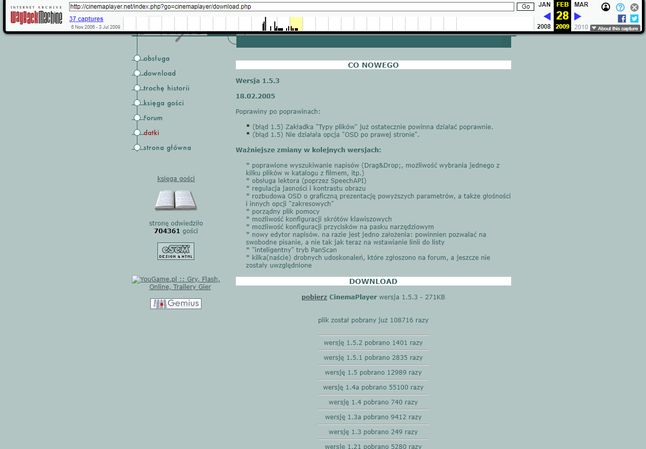The height and width of the screenshot is (449, 646).
Task: Close the Wayback toolbar with X icon
Action: [634, 7]
